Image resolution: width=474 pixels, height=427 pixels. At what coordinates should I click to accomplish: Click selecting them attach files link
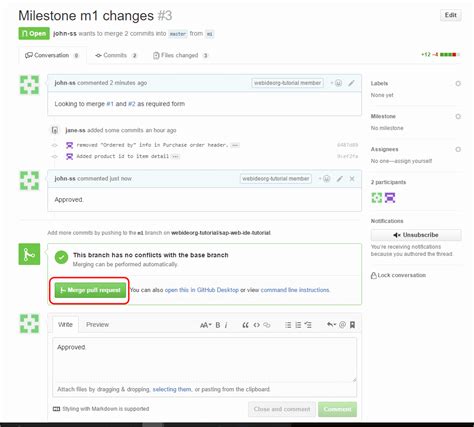(172, 389)
